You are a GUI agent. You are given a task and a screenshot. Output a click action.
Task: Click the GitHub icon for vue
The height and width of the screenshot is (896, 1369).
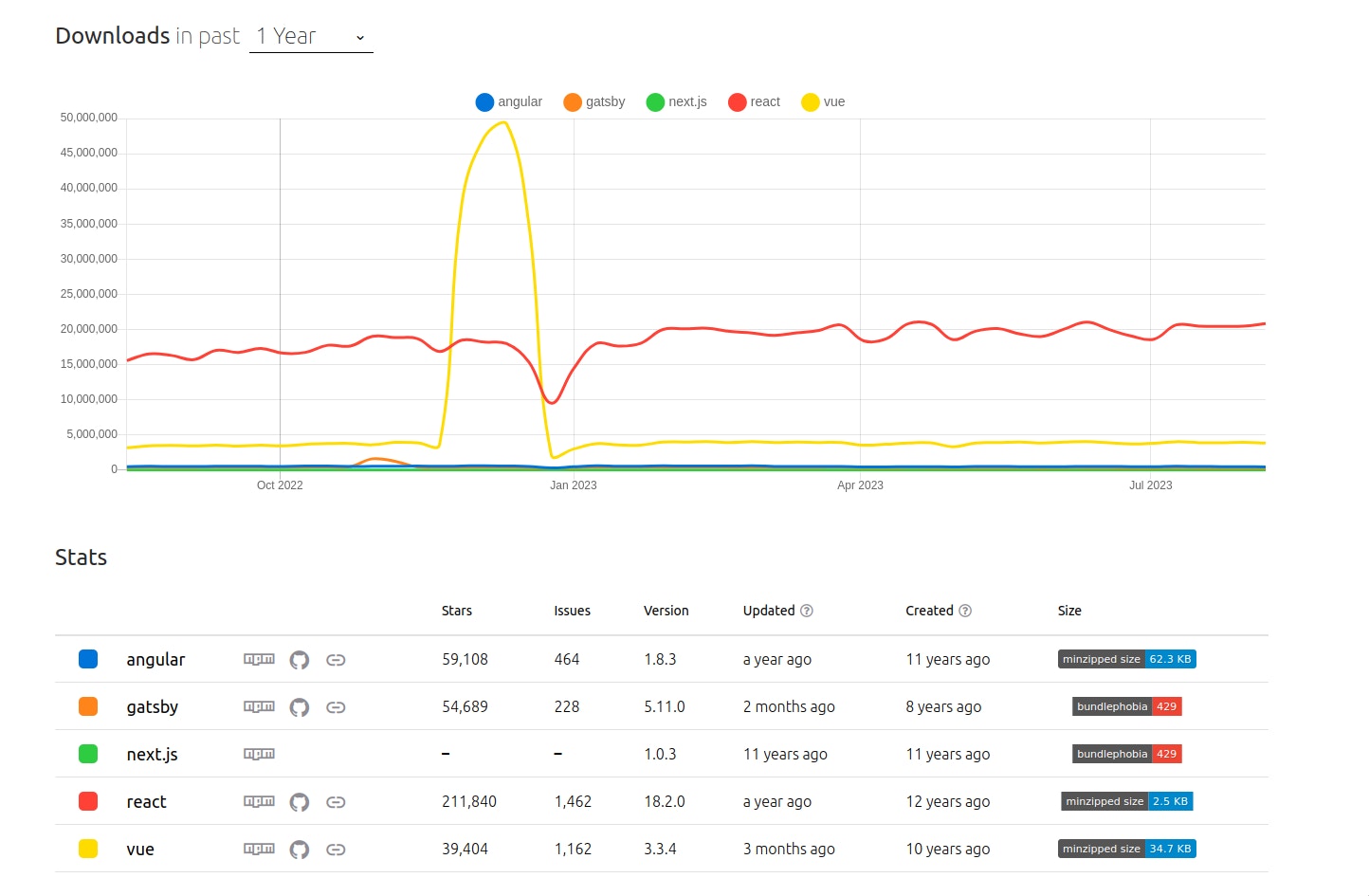[300, 849]
